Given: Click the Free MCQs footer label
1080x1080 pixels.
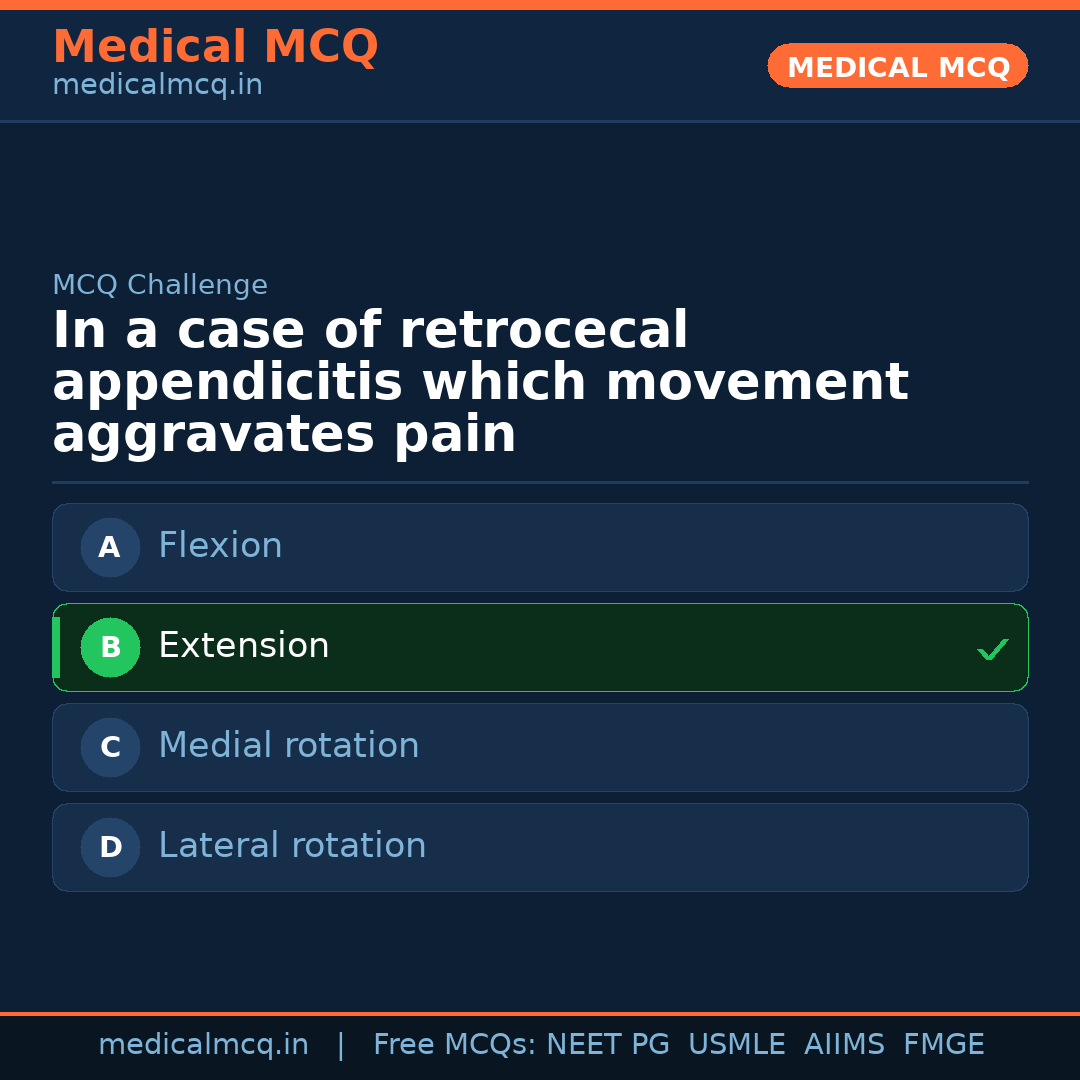Looking at the screenshot, I should pyautogui.click(x=454, y=1045).
